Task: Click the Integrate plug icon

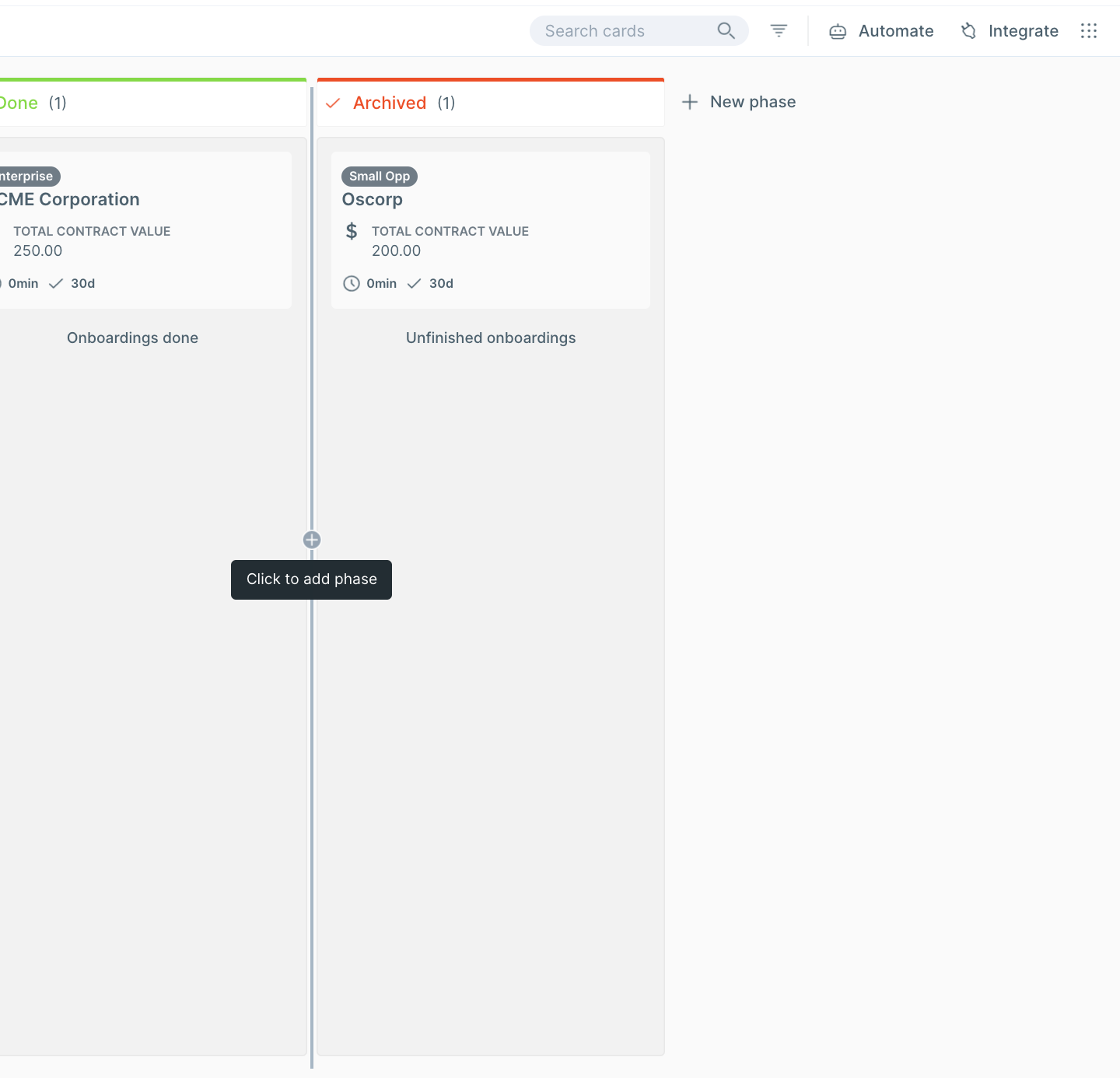Action: pos(968,31)
